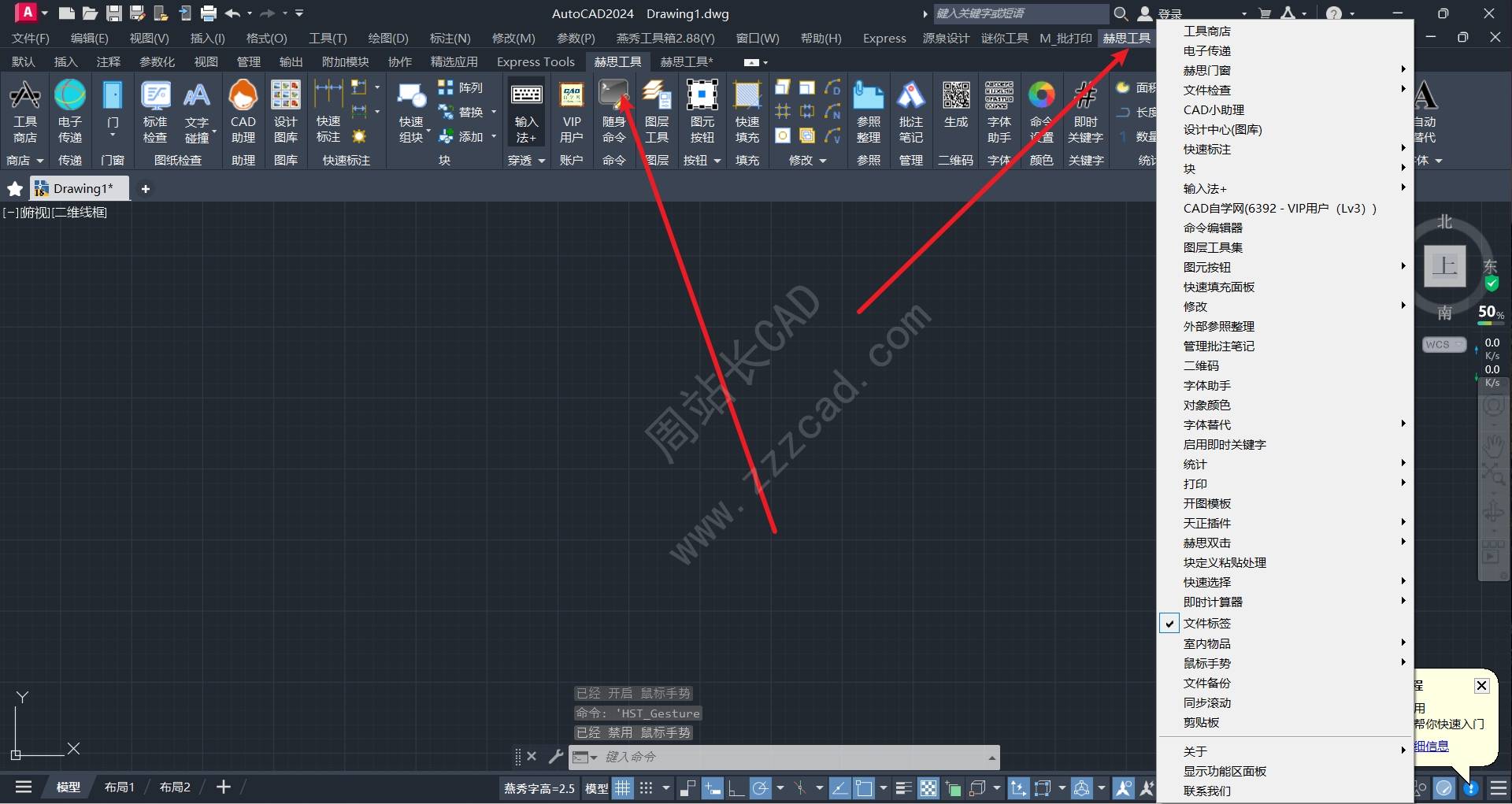
Task: Open the 门 door dropdown arrow
Action: [x=113, y=136]
